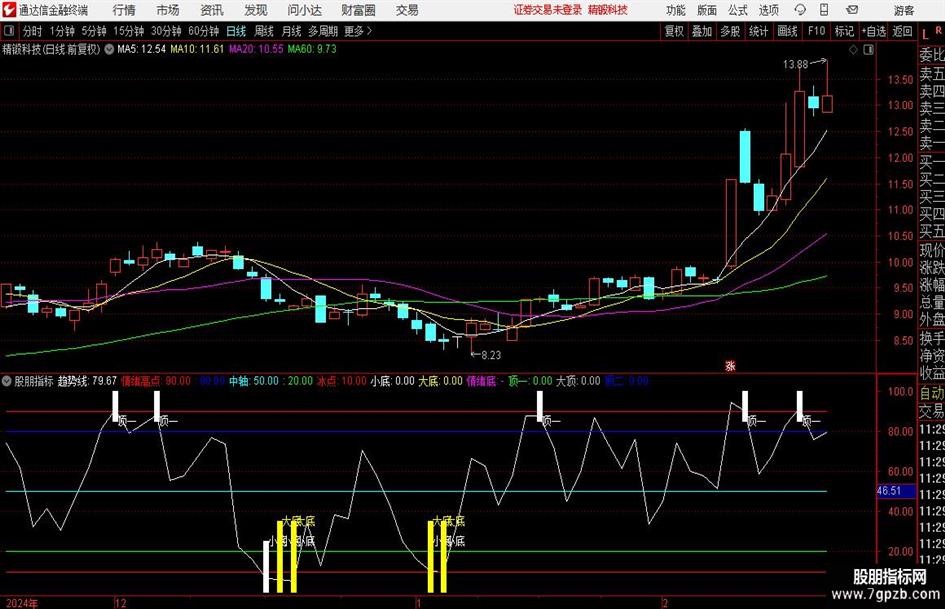The width and height of the screenshot is (945, 609).
Task: Click the 游客 account label
Action: pyautogui.click(x=903, y=10)
